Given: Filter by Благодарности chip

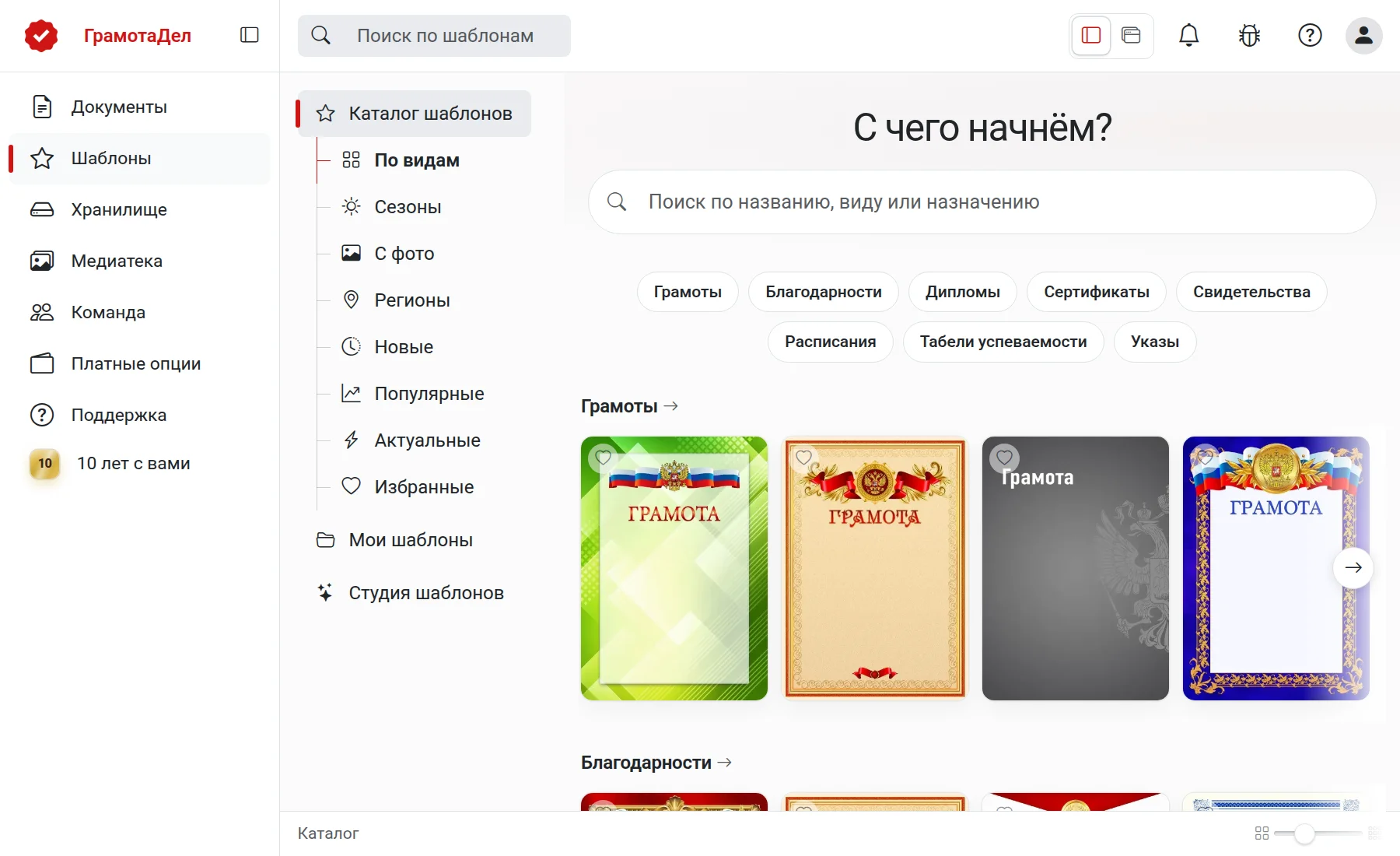Looking at the screenshot, I should click(824, 292).
